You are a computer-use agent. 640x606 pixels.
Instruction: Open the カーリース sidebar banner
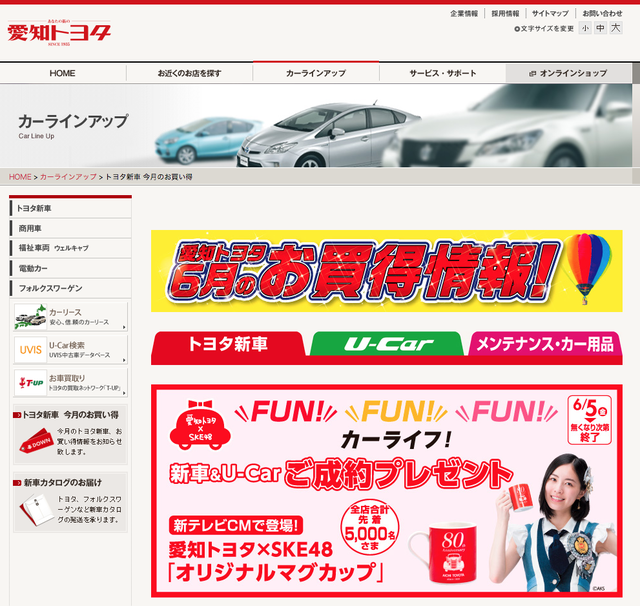[x=70, y=317]
